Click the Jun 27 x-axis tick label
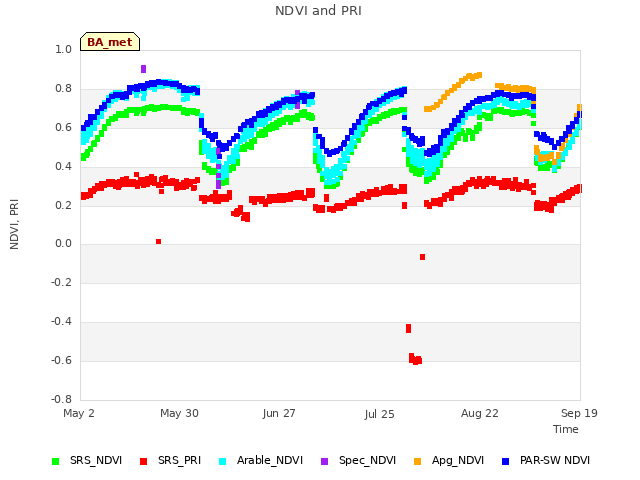The height and width of the screenshot is (480, 640). click(279, 413)
